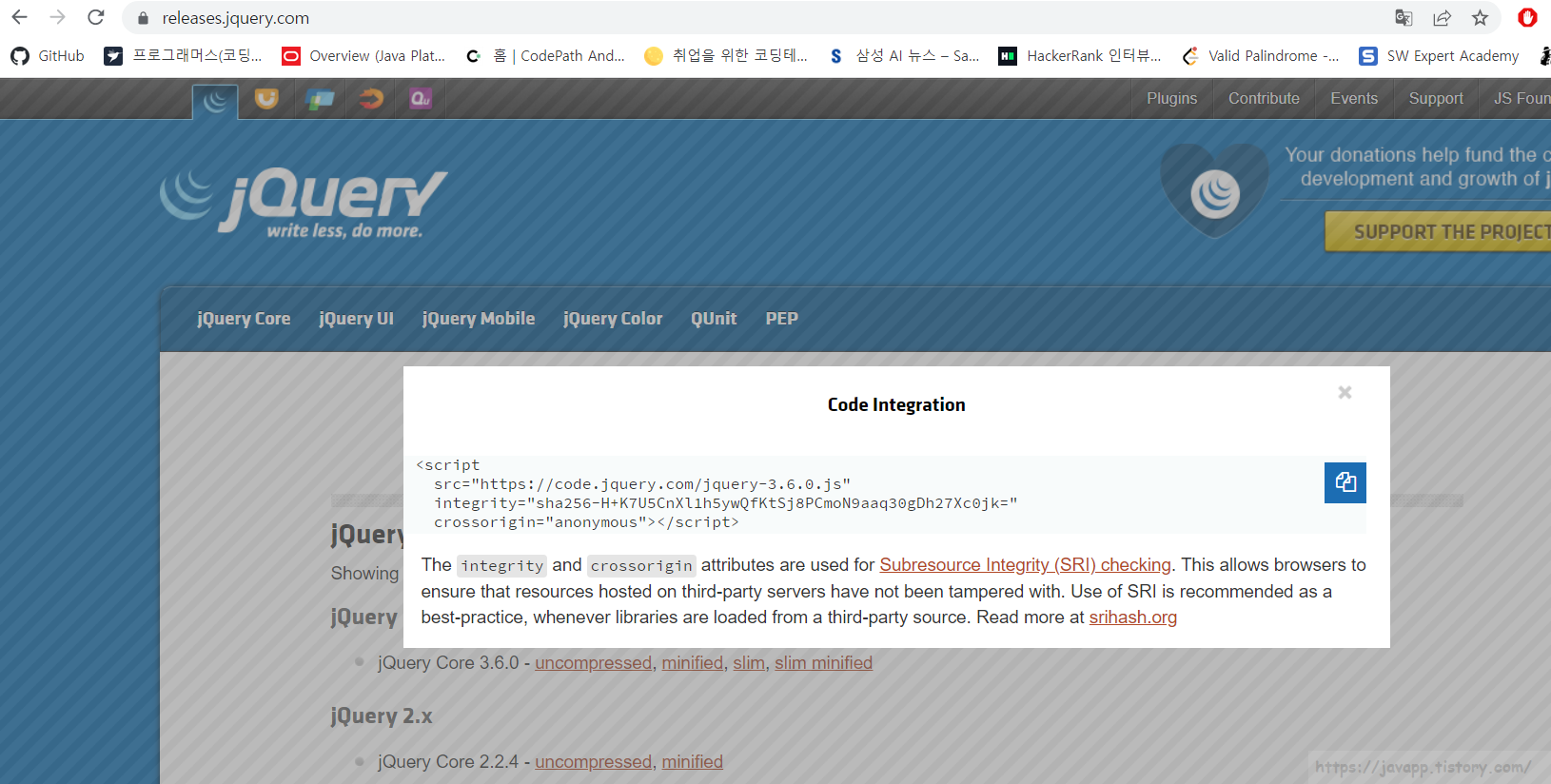The height and width of the screenshot is (784, 1551).
Task: Click the donation heart icon
Action: [1214, 190]
